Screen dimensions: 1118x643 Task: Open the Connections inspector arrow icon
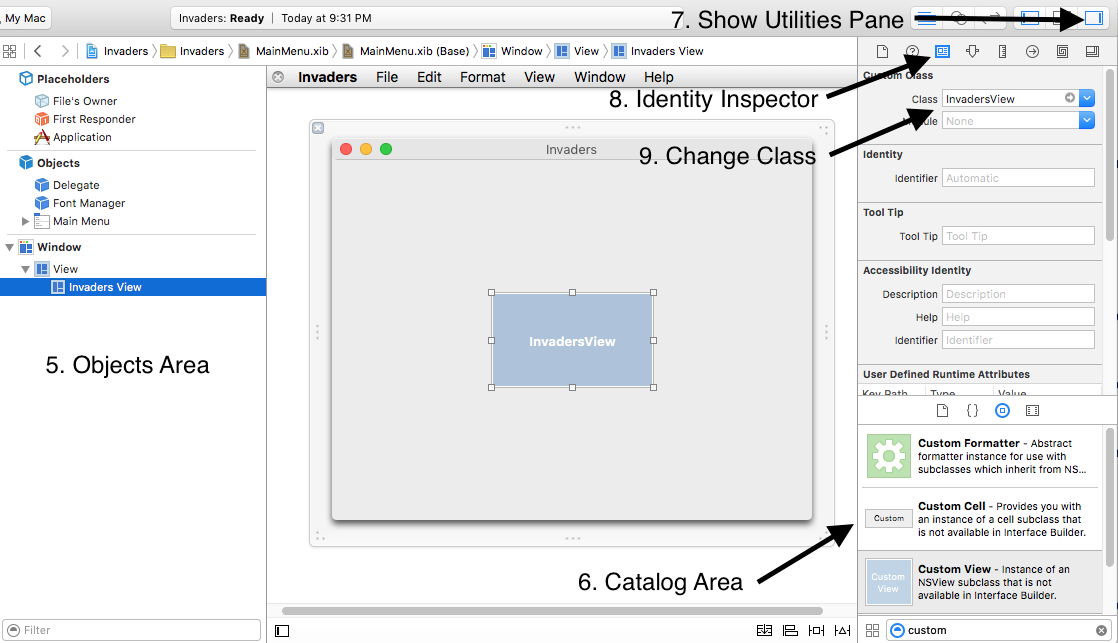[x=1032, y=51]
